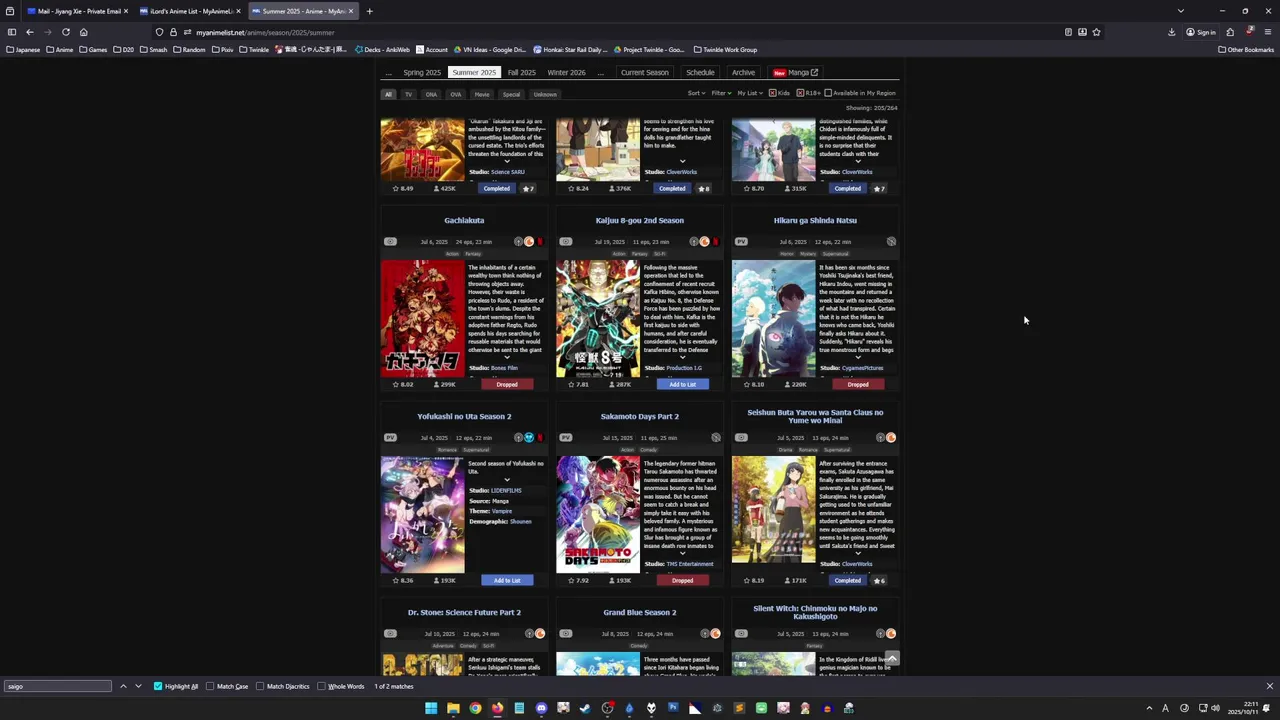Viewport: 1280px width, 720px height.
Task: Open Production I.G studio link
Action: point(684,368)
